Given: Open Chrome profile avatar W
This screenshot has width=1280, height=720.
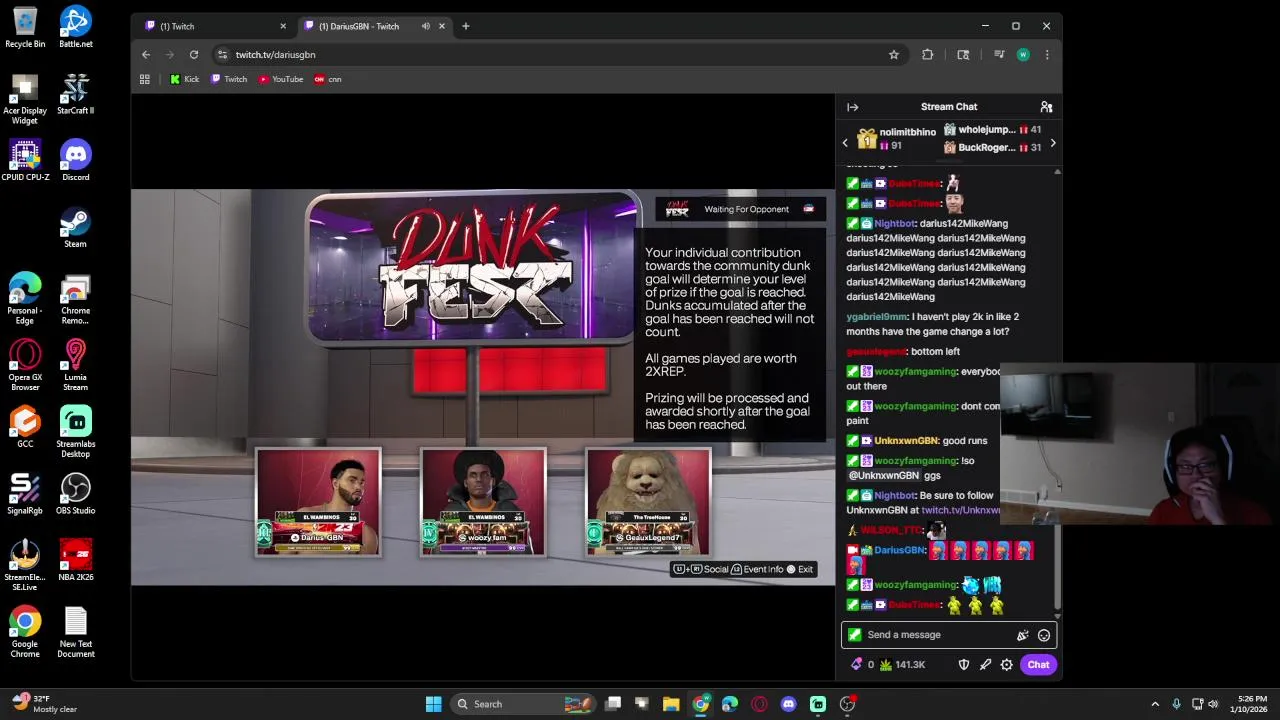Looking at the screenshot, I should 1023,55.
